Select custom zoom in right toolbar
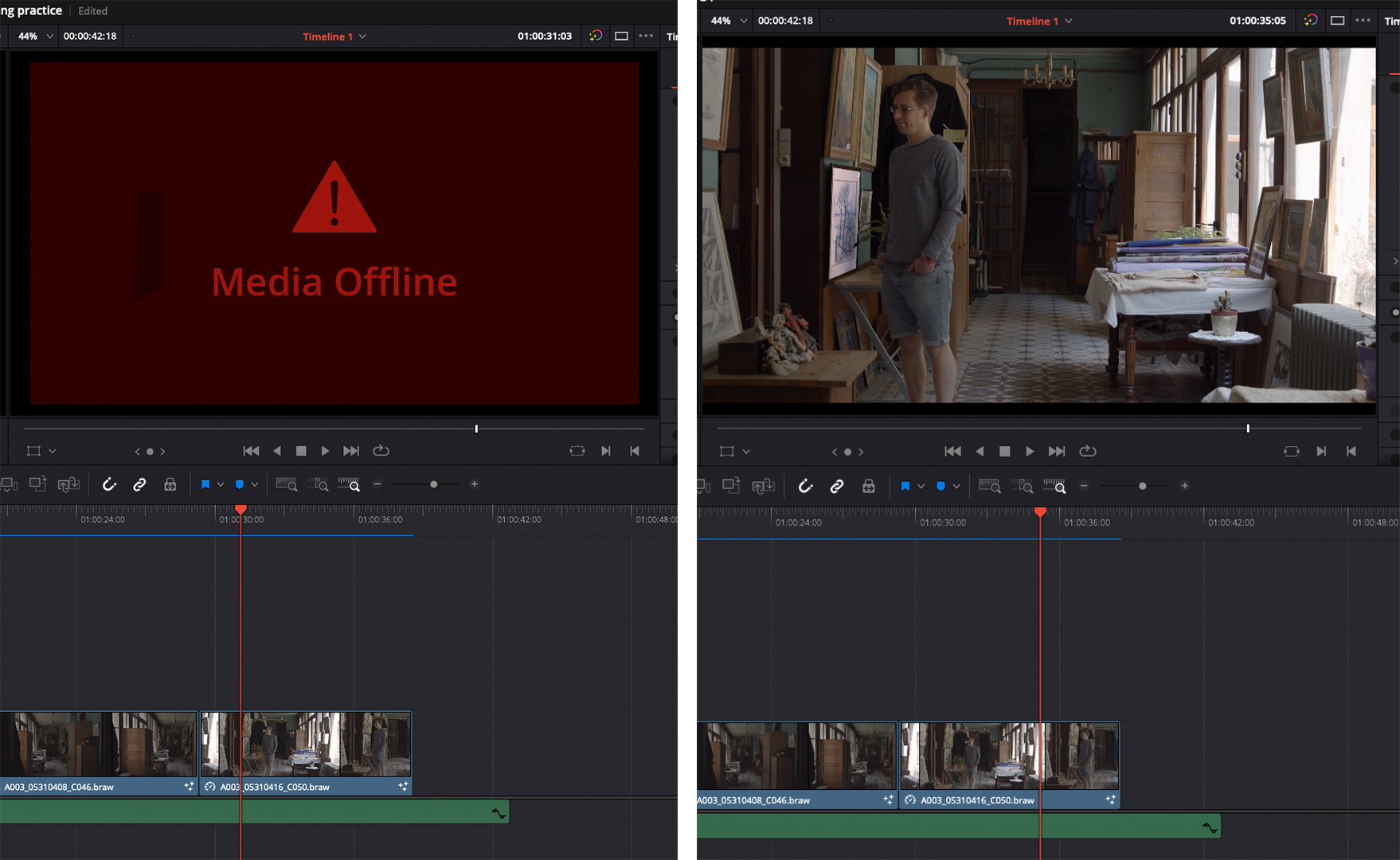 coord(1054,486)
